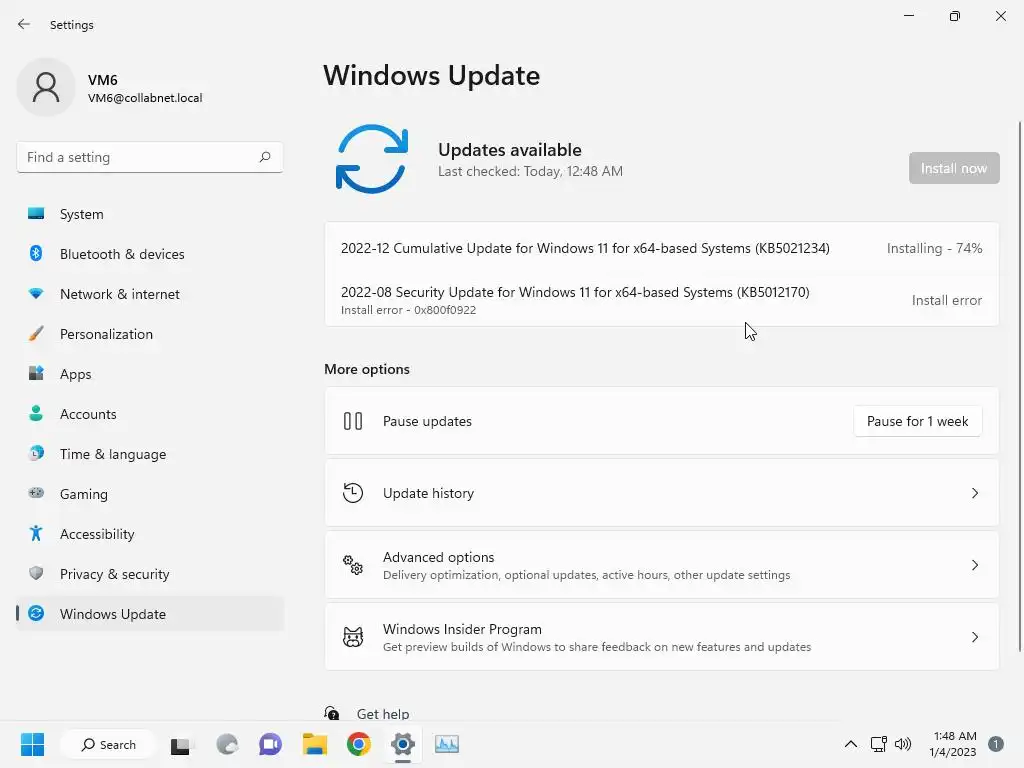Click the Update history clock icon
This screenshot has height=768, width=1024.
(353, 493)
